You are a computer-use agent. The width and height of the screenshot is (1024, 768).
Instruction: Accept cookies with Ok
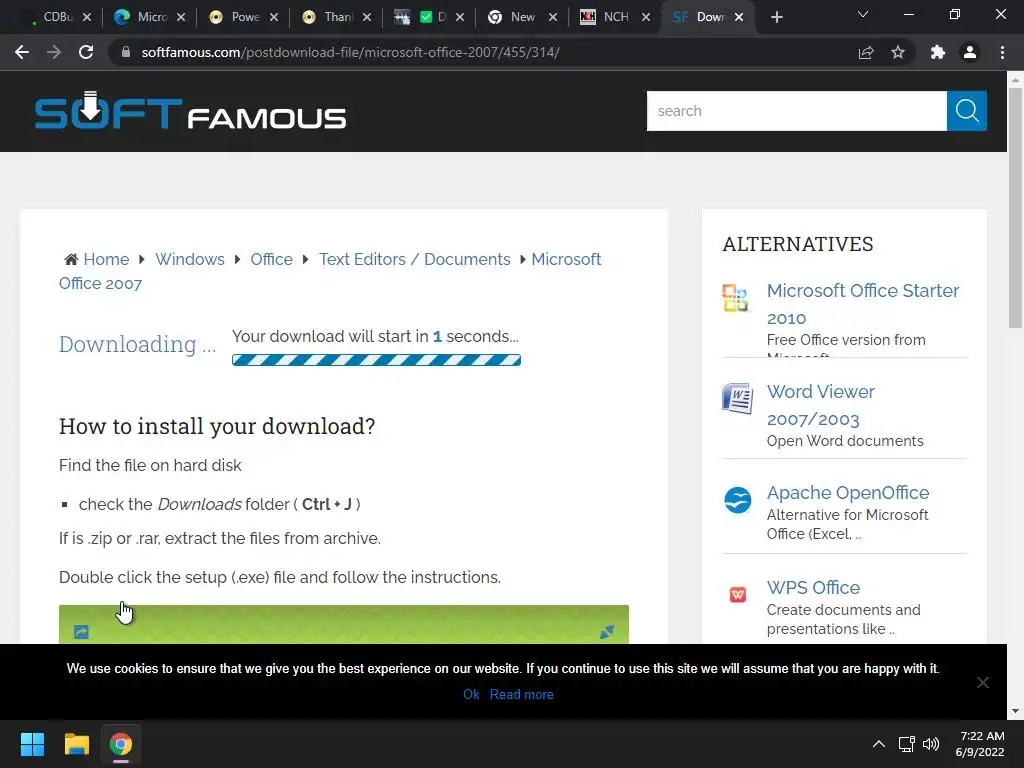[x=471, y=694]
